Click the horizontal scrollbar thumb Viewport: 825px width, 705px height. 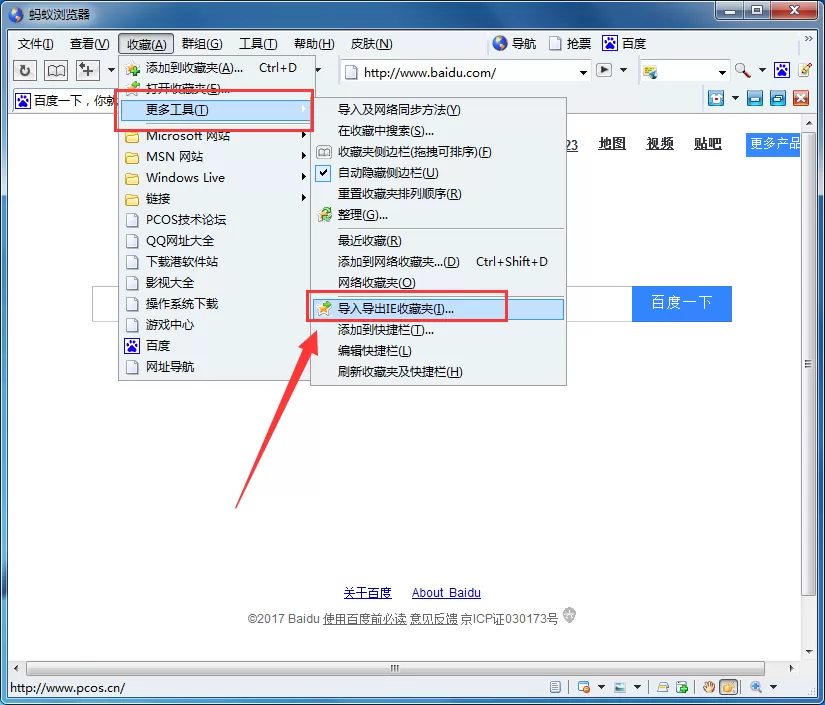(x=395, y=668)
